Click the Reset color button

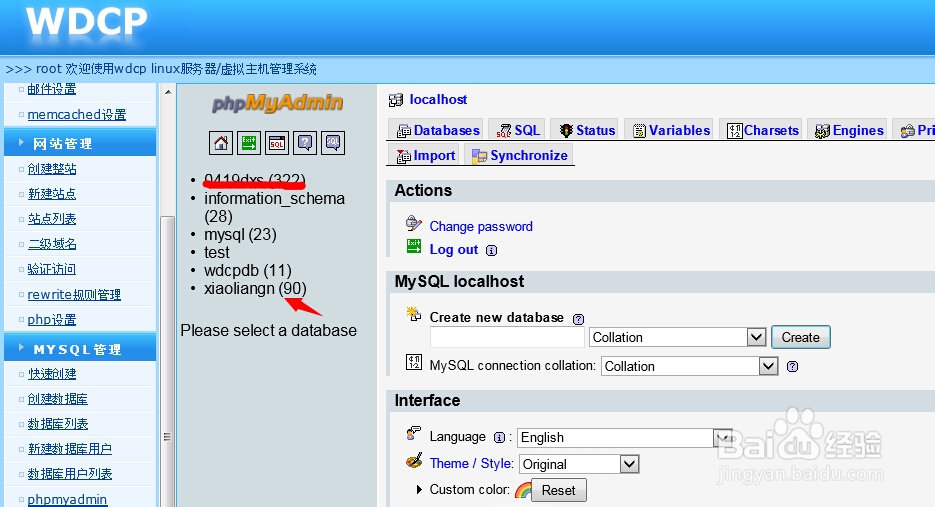559,490
